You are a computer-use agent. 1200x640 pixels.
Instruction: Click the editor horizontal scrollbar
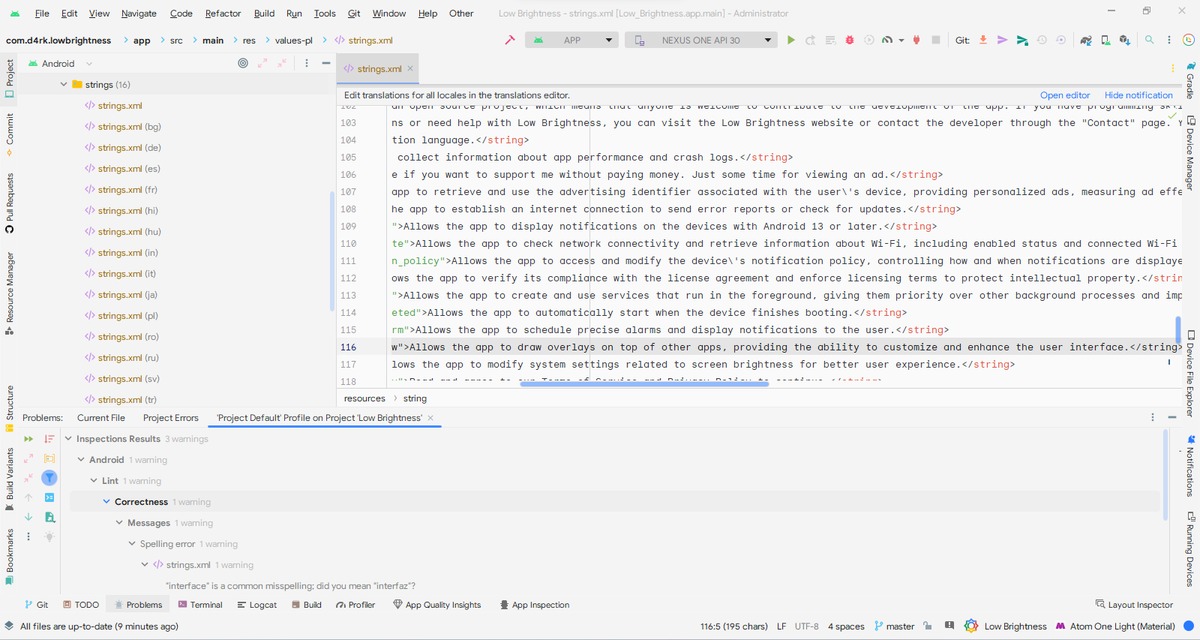tap(645, 384)
